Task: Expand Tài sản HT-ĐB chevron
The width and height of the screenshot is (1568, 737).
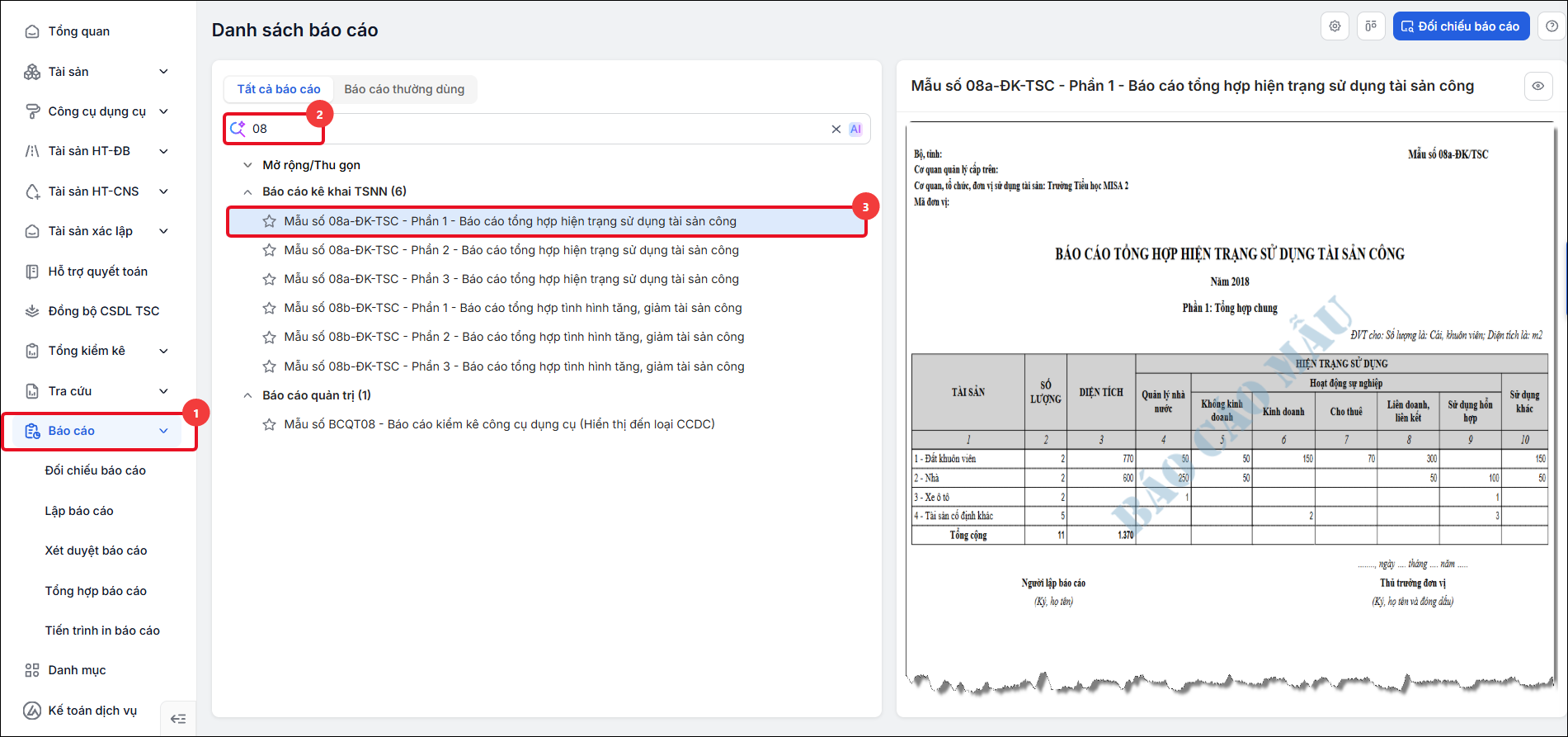Action: coord(163,151)
